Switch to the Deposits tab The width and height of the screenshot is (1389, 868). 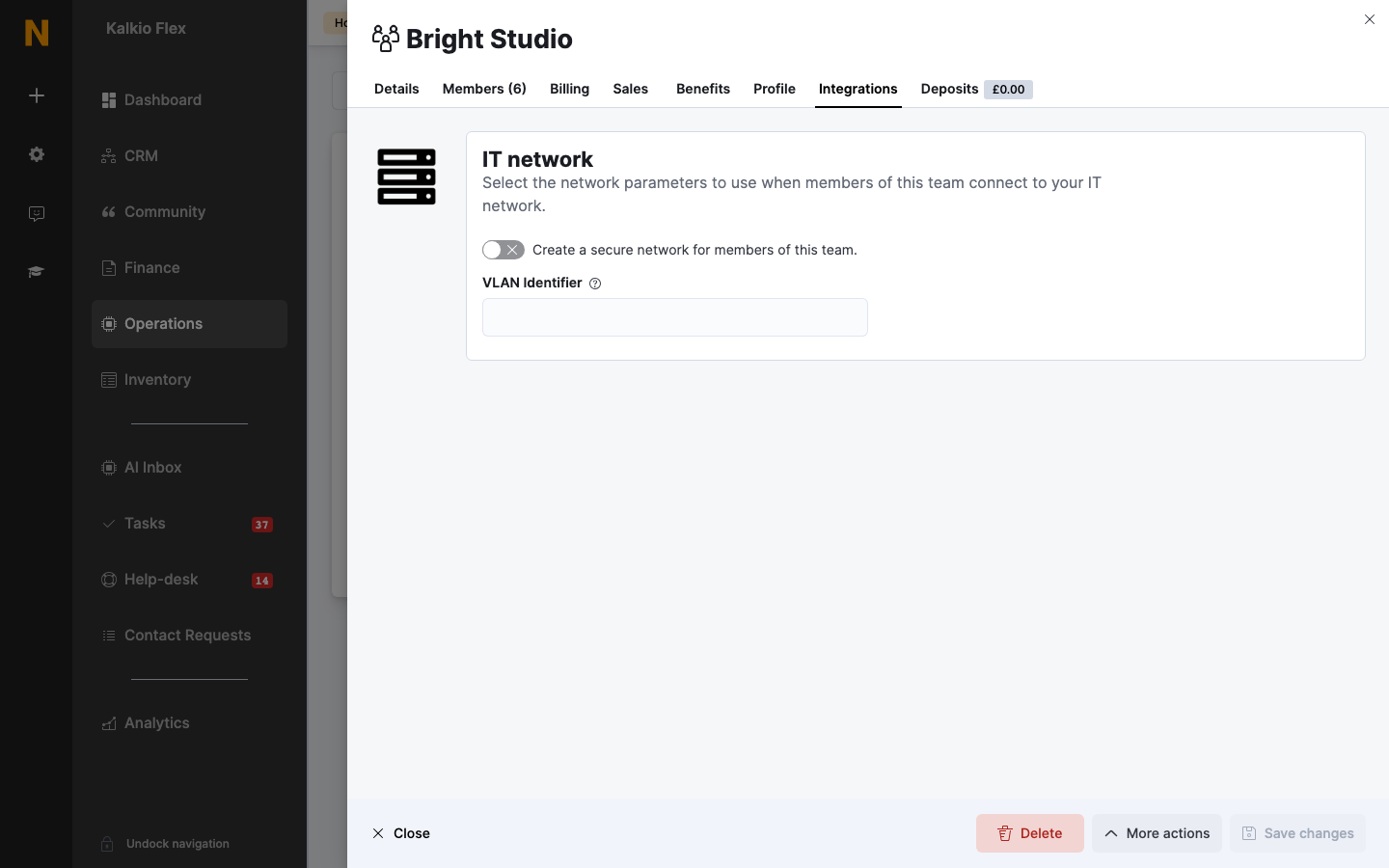pyautogui.click(x=976, y=89)
